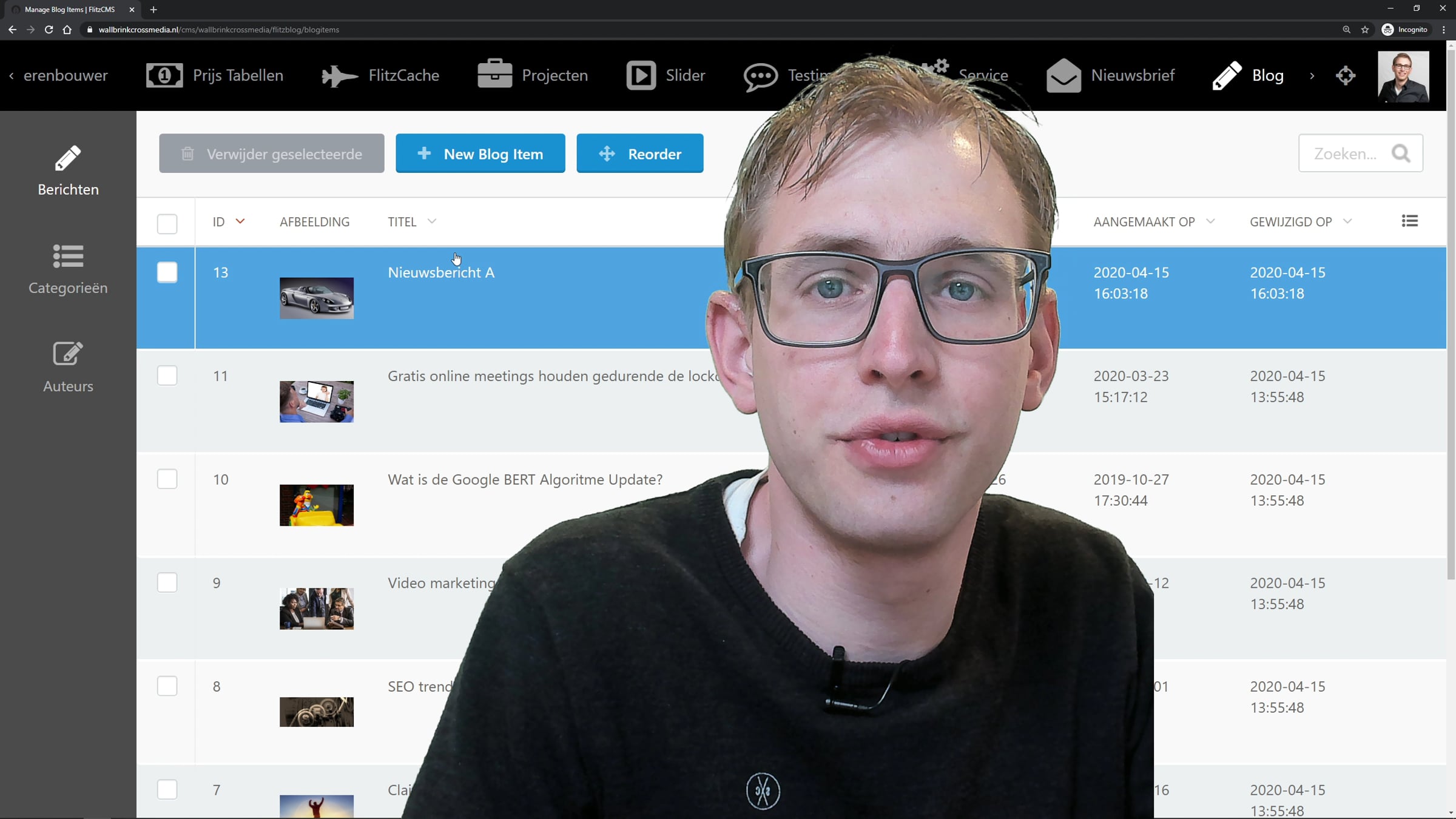Click the car thumbnail of Nieuwsbericht A
The width and height of the screenshot is (1456, 819).
[x=316, y=298]
